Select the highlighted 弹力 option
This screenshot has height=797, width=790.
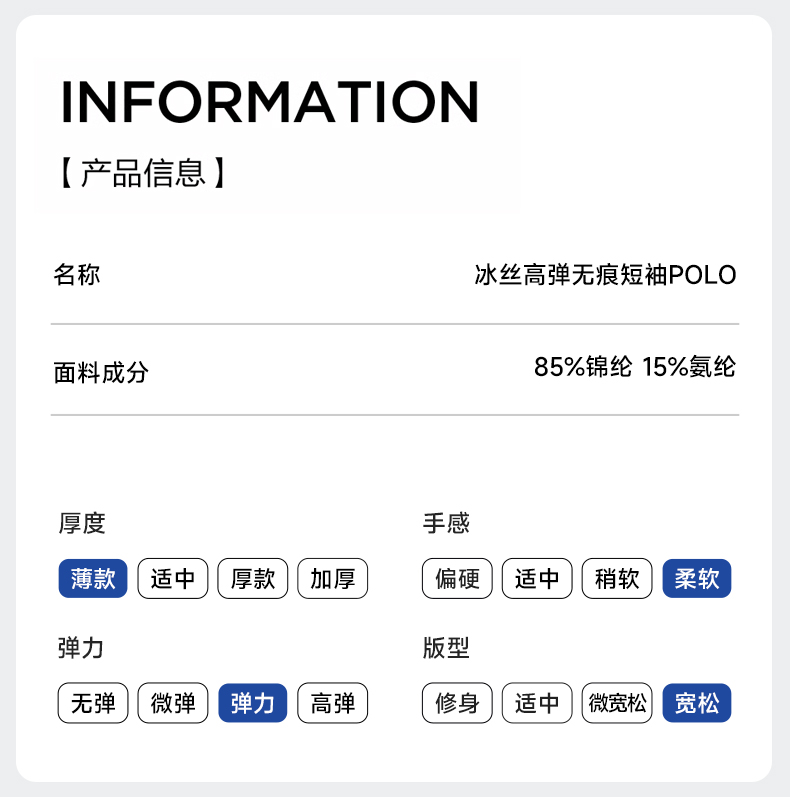253,703
